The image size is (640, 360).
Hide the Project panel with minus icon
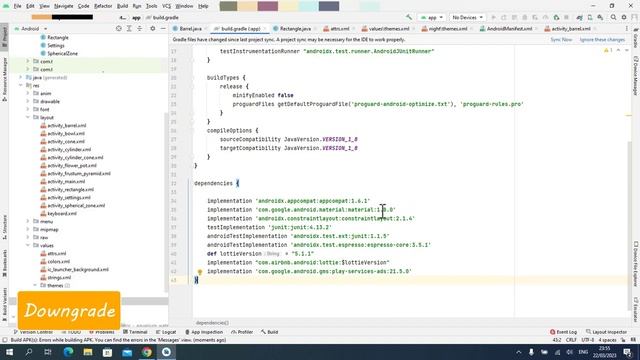tap(163, 29)
